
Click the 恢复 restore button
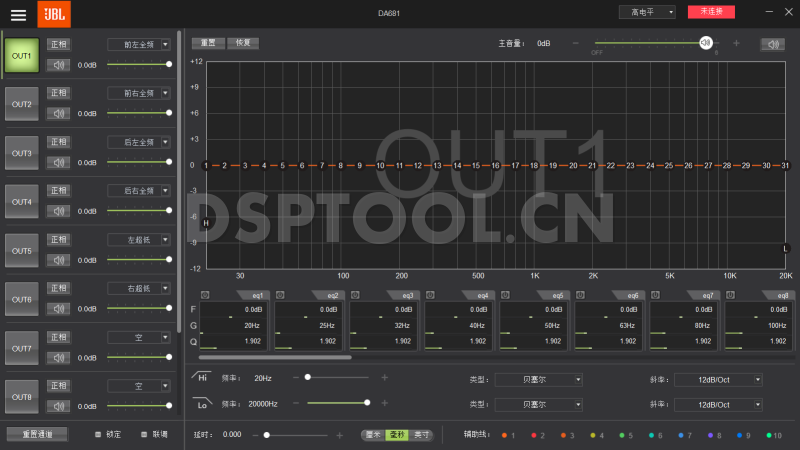[x=243, y=43]
